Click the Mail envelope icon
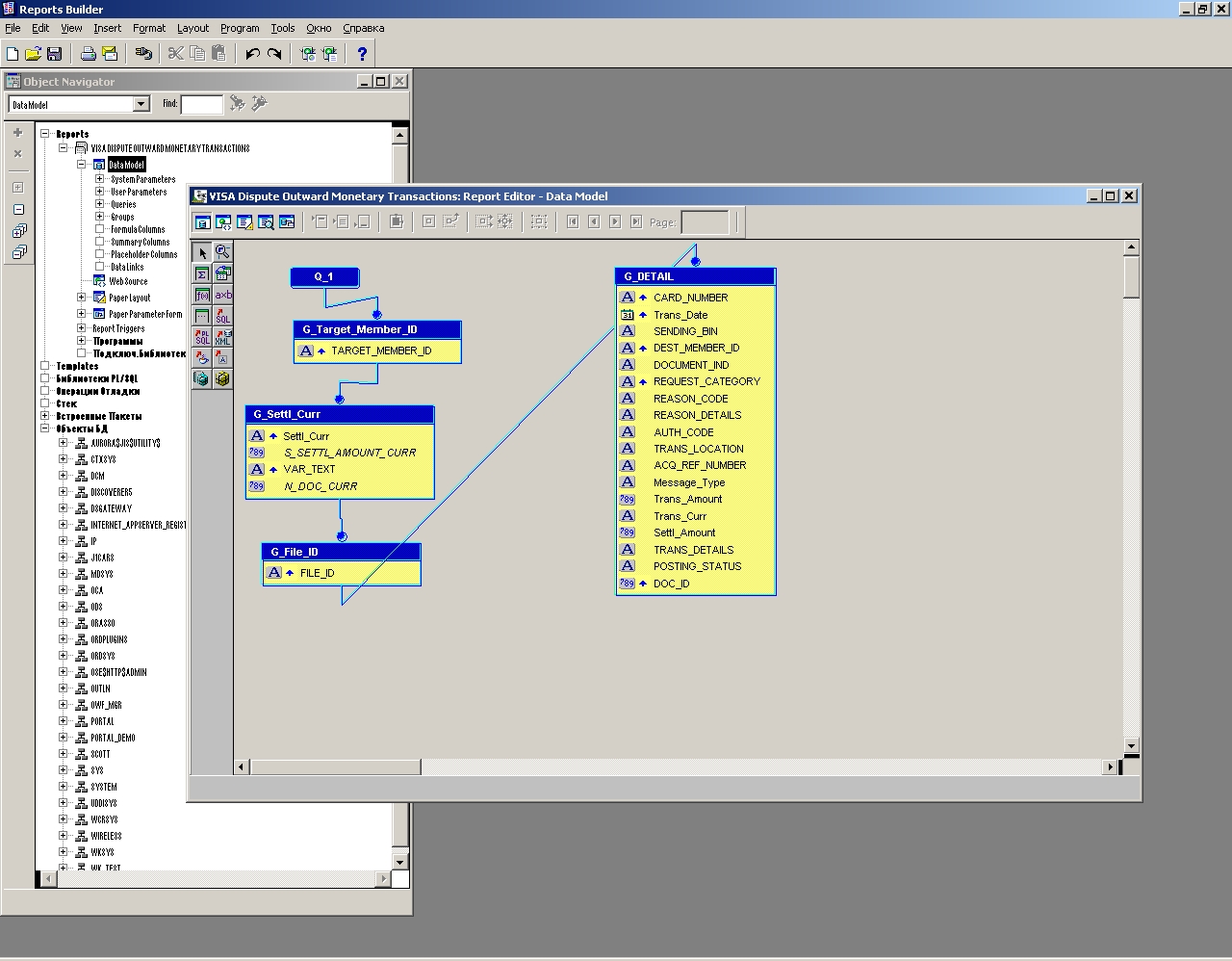Viewport: 1232px width, 961px height. click(x=109, y=54)
